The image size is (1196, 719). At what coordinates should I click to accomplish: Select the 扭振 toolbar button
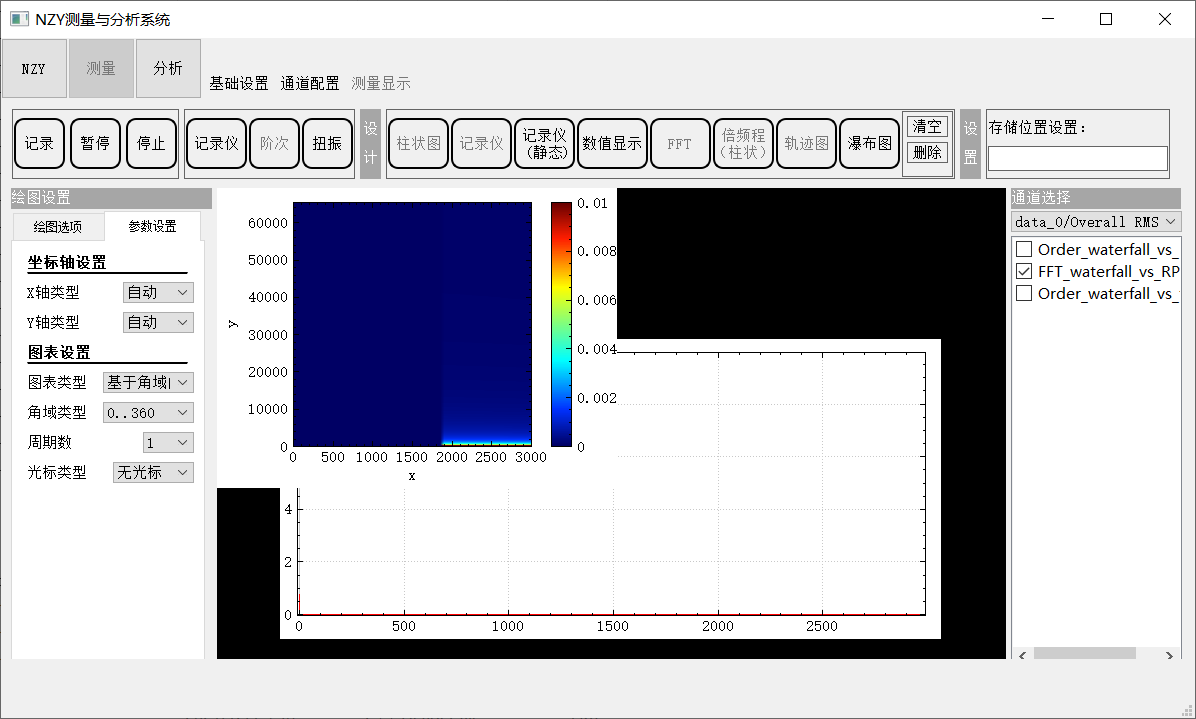pos(327,143)
